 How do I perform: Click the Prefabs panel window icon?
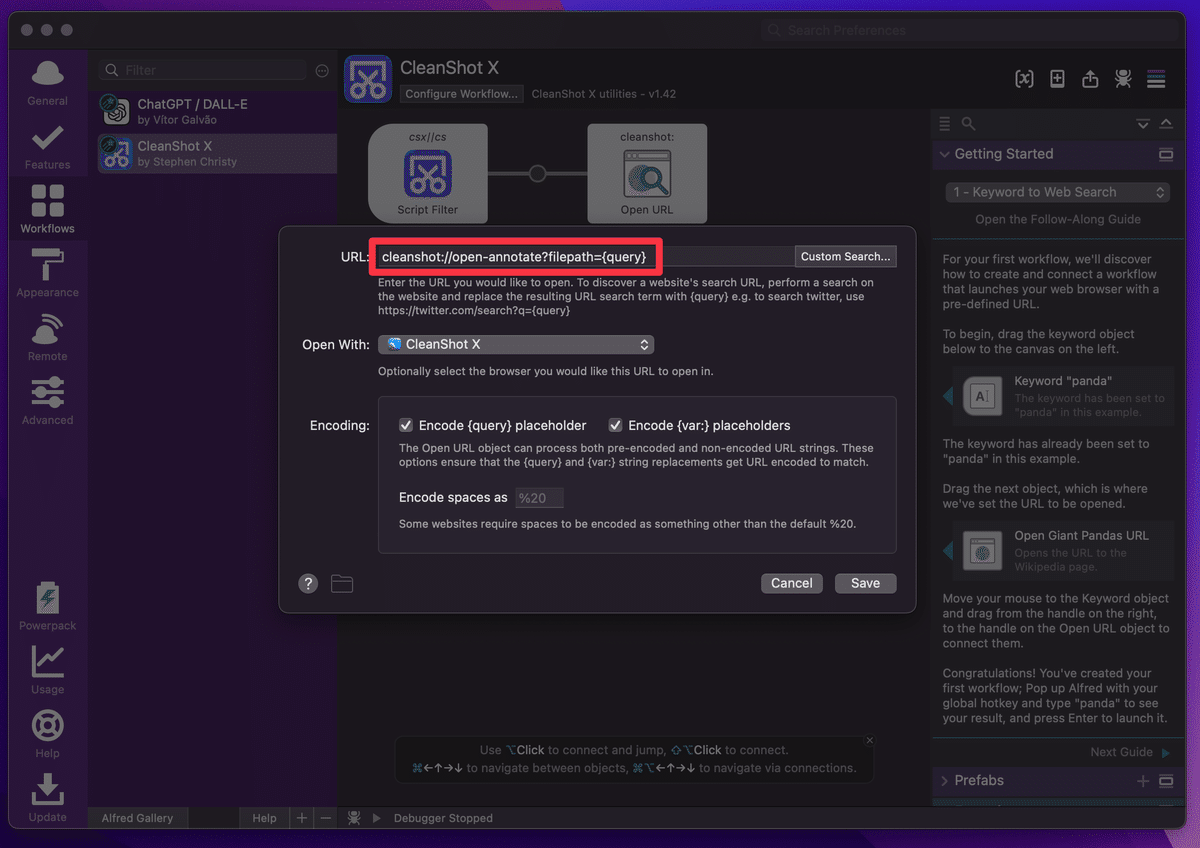[x=1165, y=781]
